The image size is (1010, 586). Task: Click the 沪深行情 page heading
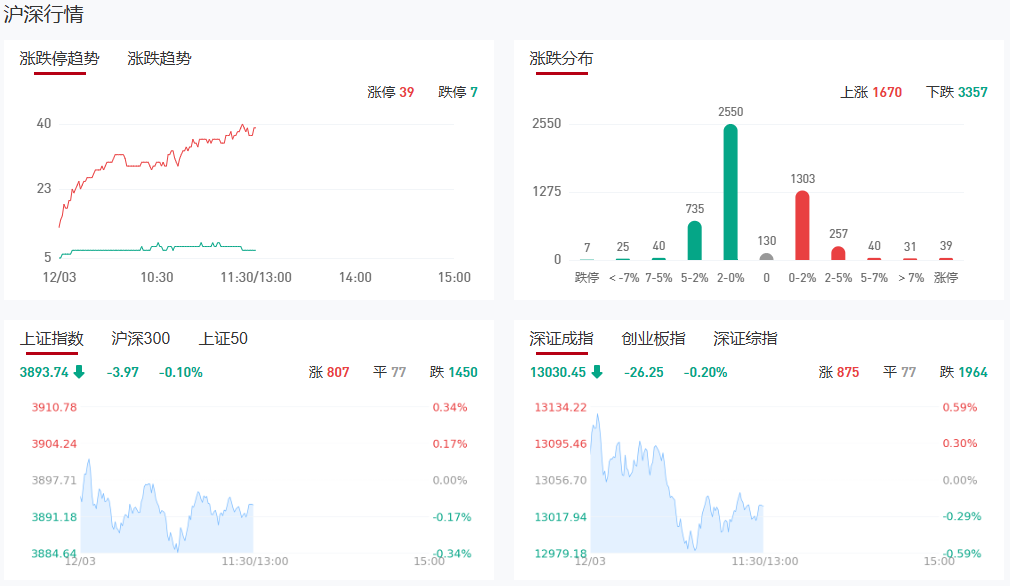(x=44, y=15)
